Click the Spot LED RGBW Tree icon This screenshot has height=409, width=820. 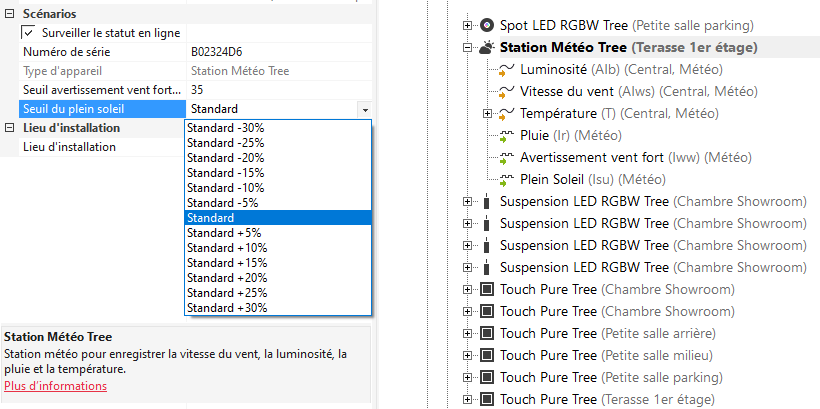coord(486,25)
